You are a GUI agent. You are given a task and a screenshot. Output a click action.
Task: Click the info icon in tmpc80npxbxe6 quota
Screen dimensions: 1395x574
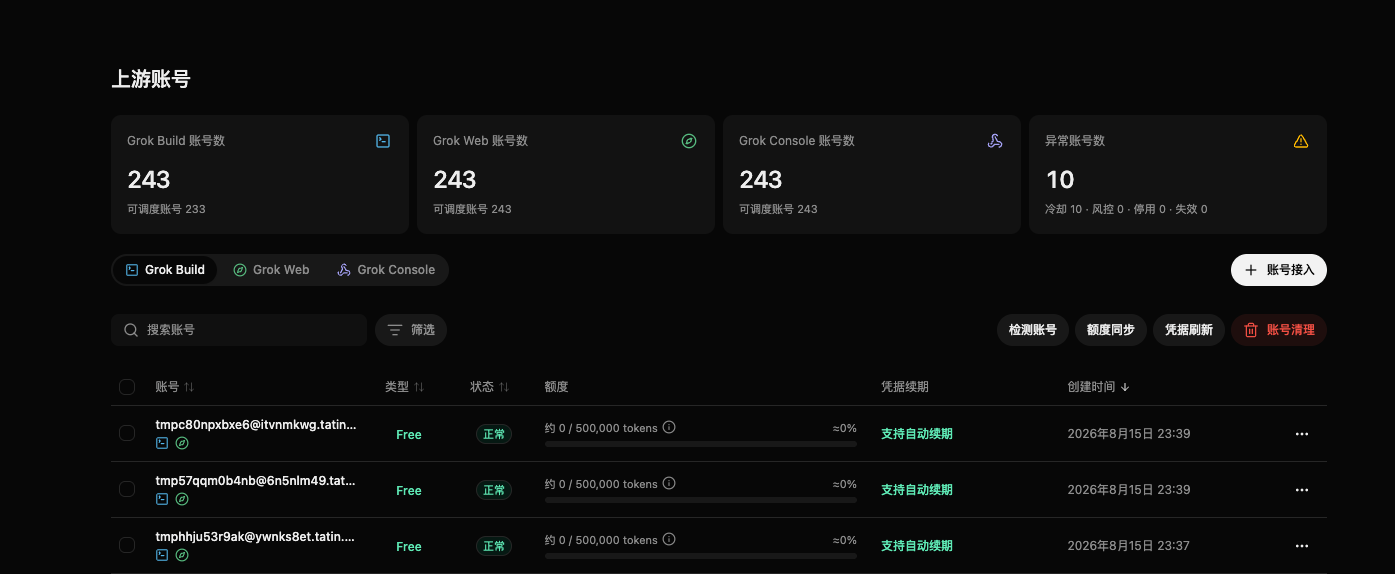669,427
